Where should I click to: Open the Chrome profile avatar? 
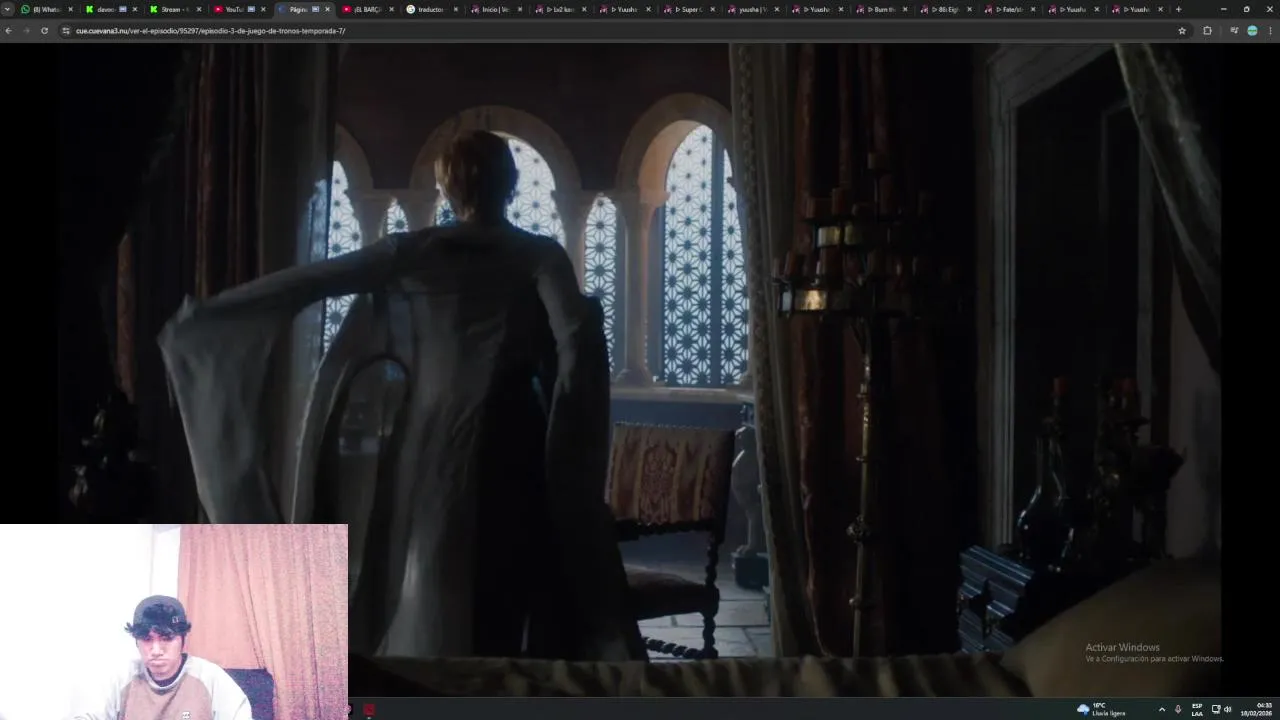[1252, 31]
